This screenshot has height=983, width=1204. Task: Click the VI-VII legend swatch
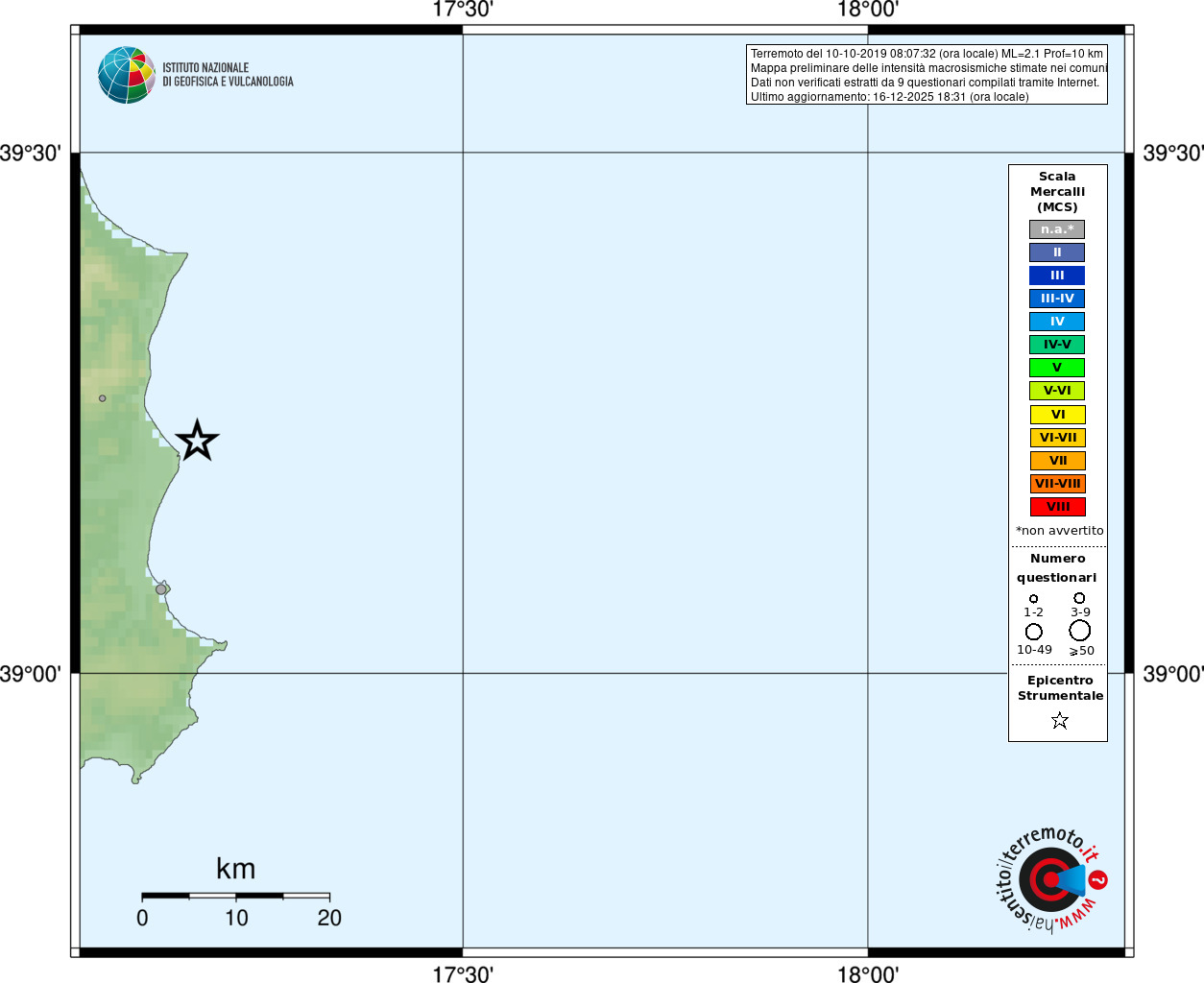pyautogui.click(x=1057, y=438)
